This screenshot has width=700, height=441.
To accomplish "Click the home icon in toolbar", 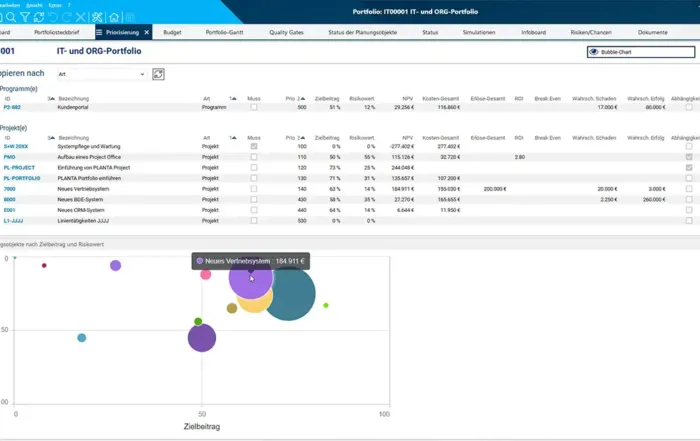I will point(114,17).
